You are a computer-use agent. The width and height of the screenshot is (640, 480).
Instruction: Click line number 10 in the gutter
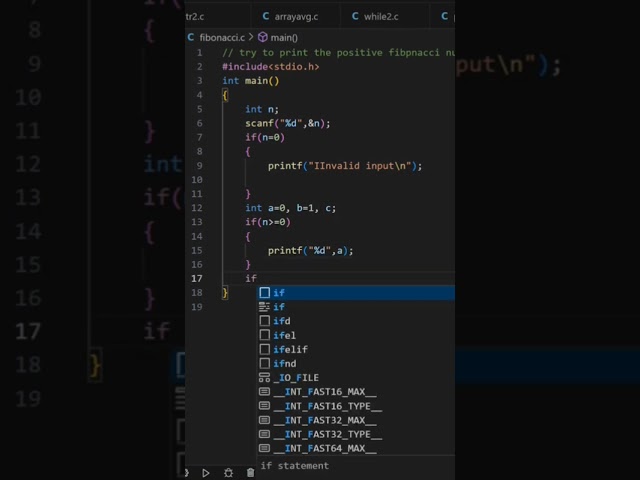pyautogui.click(x=197, y=180)
